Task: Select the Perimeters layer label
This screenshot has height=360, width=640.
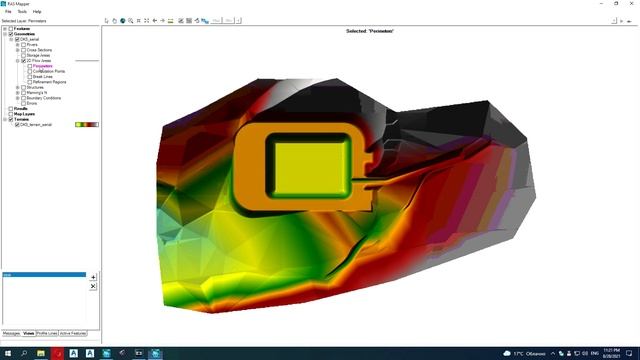Action: point(43,66)
